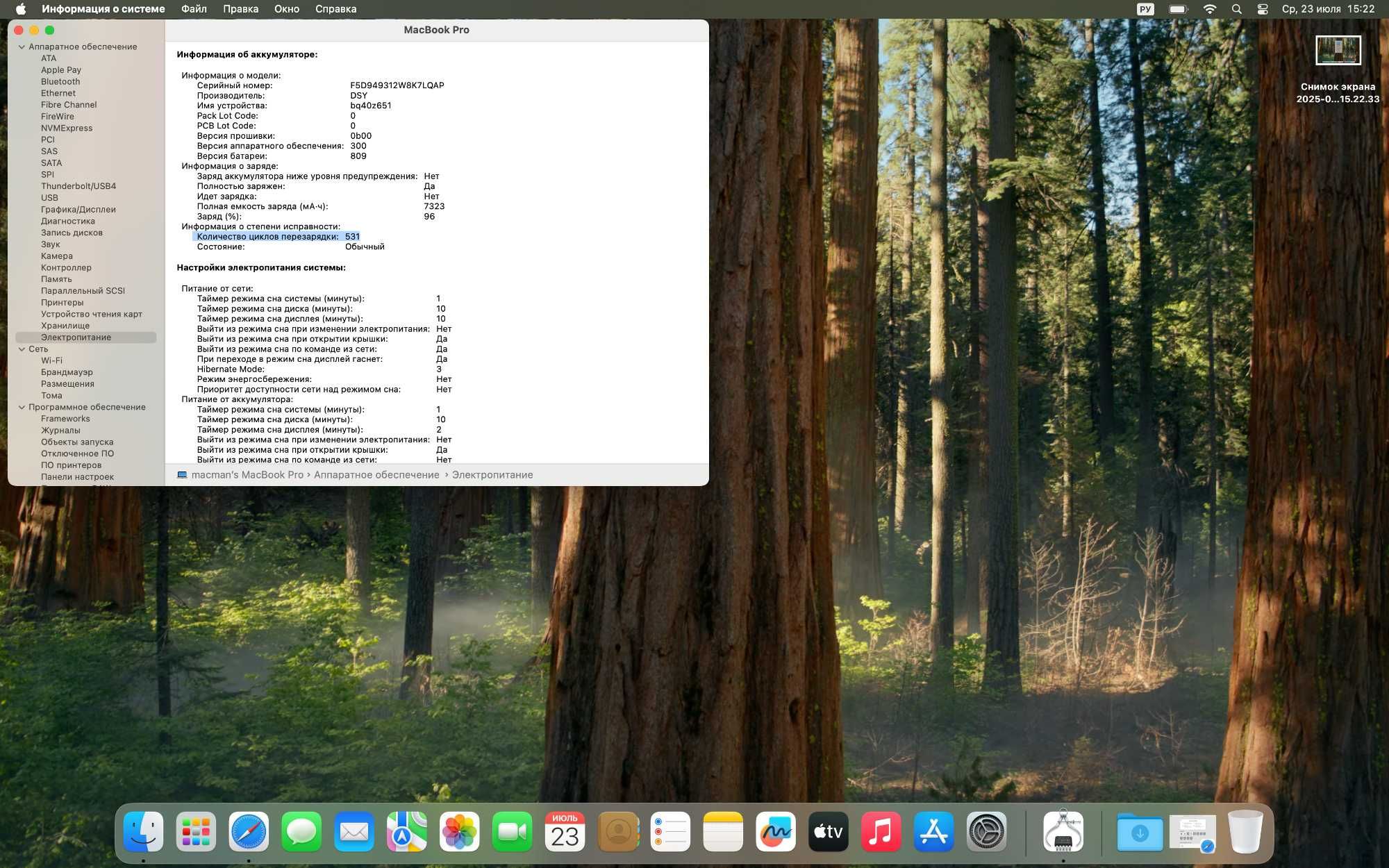Open the Файл menu

pos(194,9)
